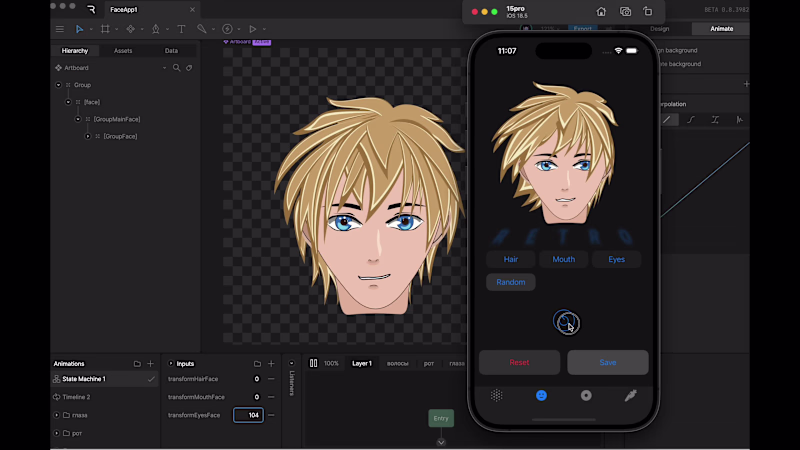Toggle the Listeners panel arrow

click(292, 364)
